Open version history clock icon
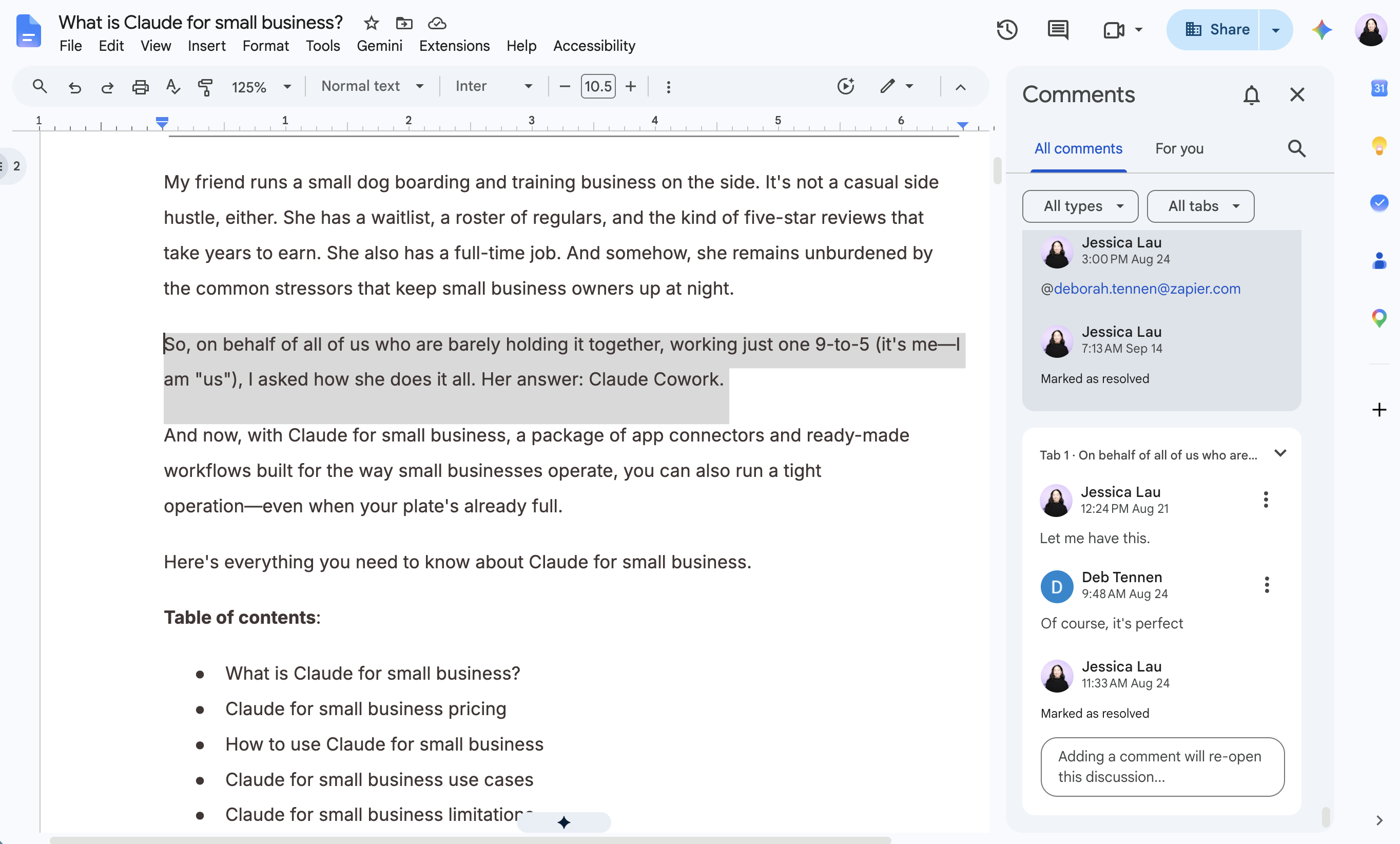Image resolution: width=1400 pixels, height=844 pixels. [x=1007, y=30]
